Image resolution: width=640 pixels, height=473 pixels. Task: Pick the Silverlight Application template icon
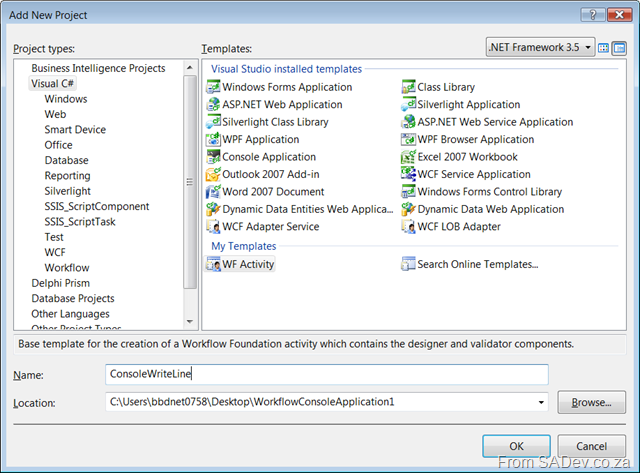click(408, 104)
